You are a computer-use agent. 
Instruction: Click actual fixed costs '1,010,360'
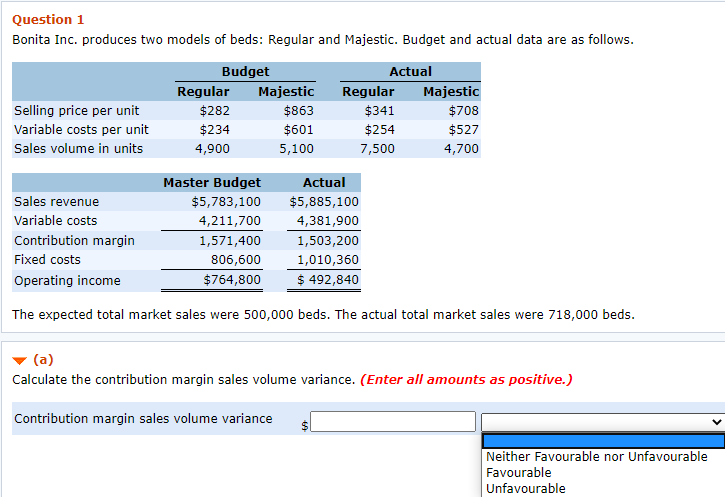pos(328,260)
